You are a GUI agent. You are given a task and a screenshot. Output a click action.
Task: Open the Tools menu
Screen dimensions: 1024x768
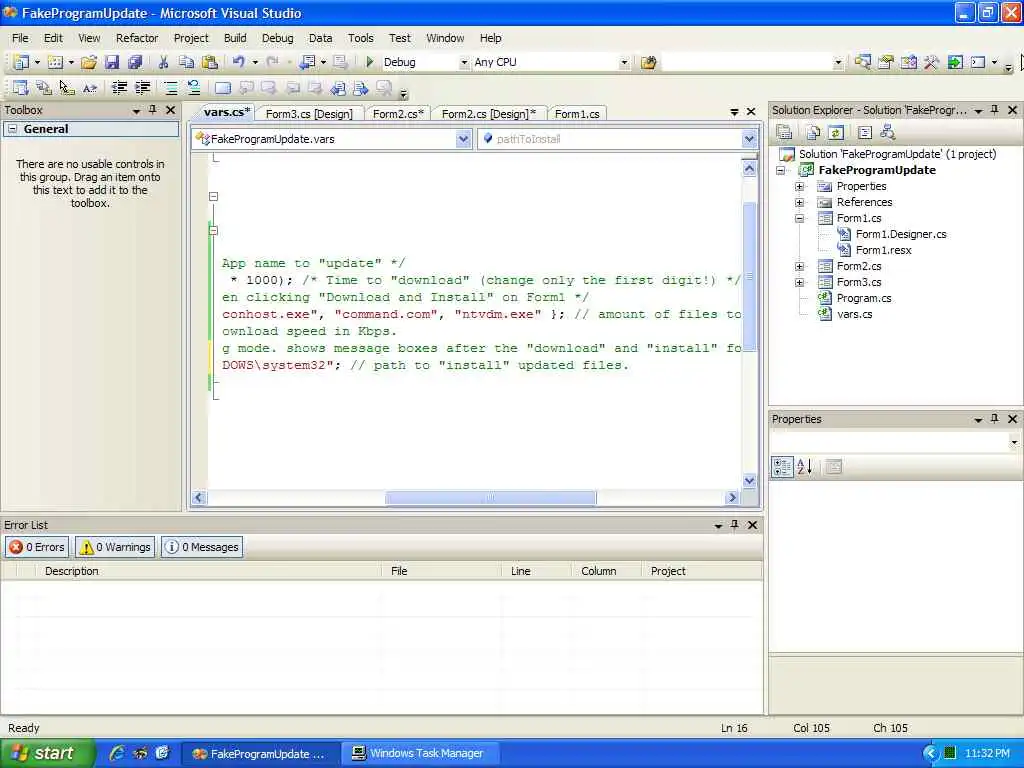tap(360, 38)
